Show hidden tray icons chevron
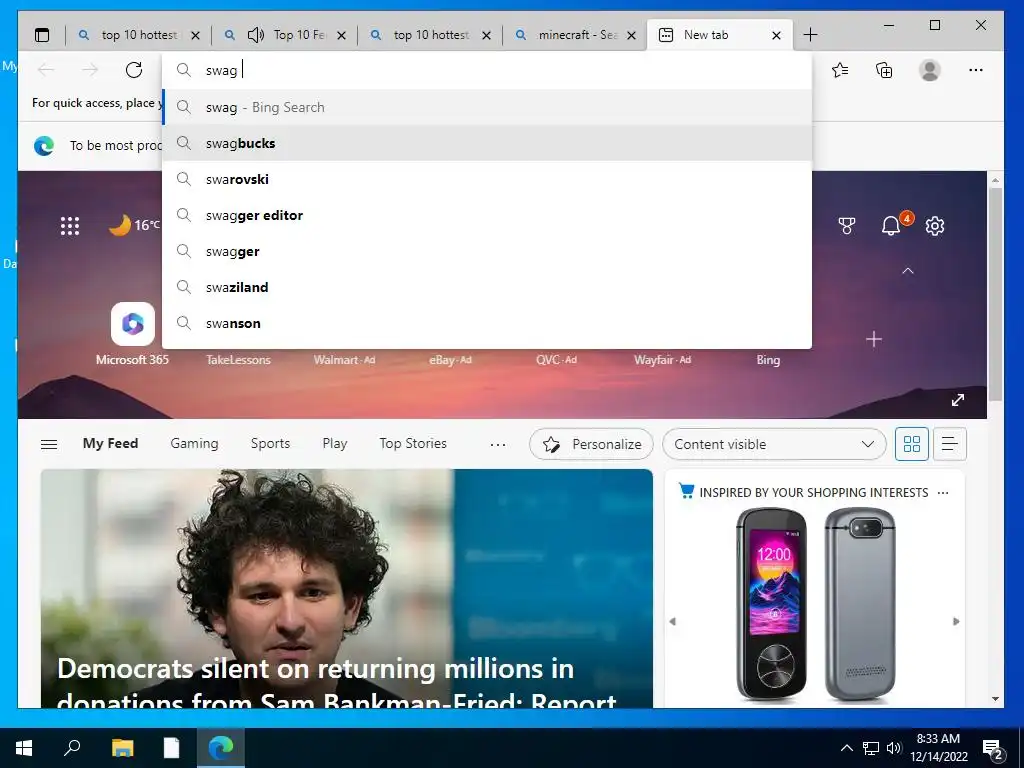The image size is (1024, 768). 846,748
